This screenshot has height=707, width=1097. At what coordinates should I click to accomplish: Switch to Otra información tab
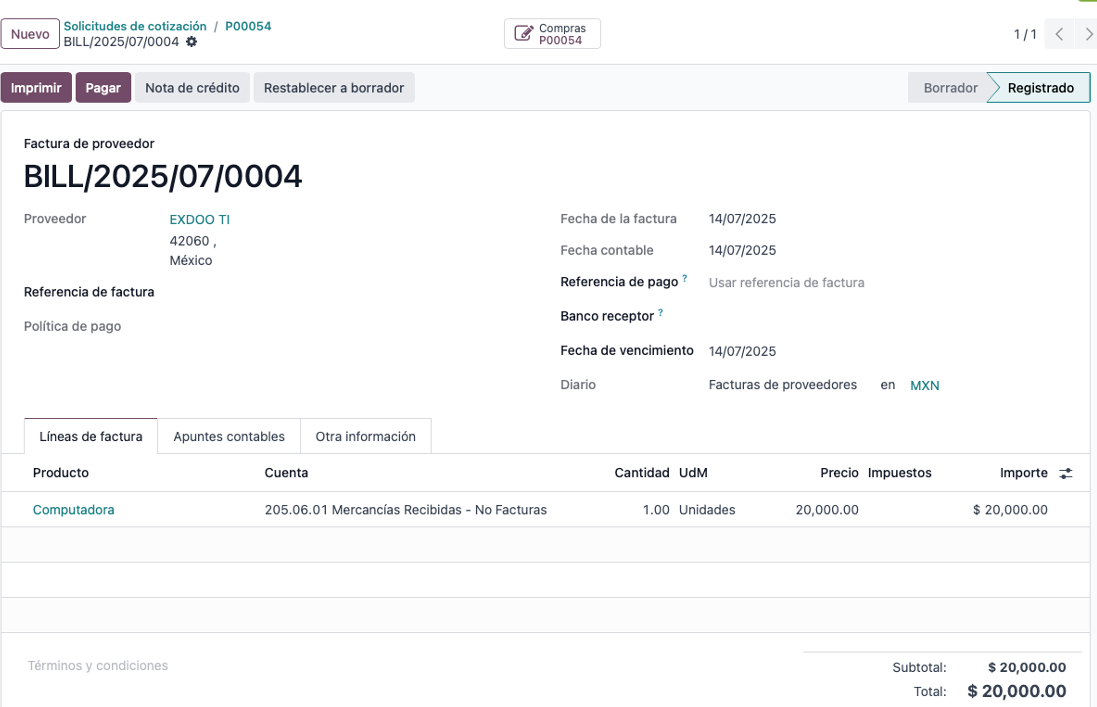(x=365, y=436)
